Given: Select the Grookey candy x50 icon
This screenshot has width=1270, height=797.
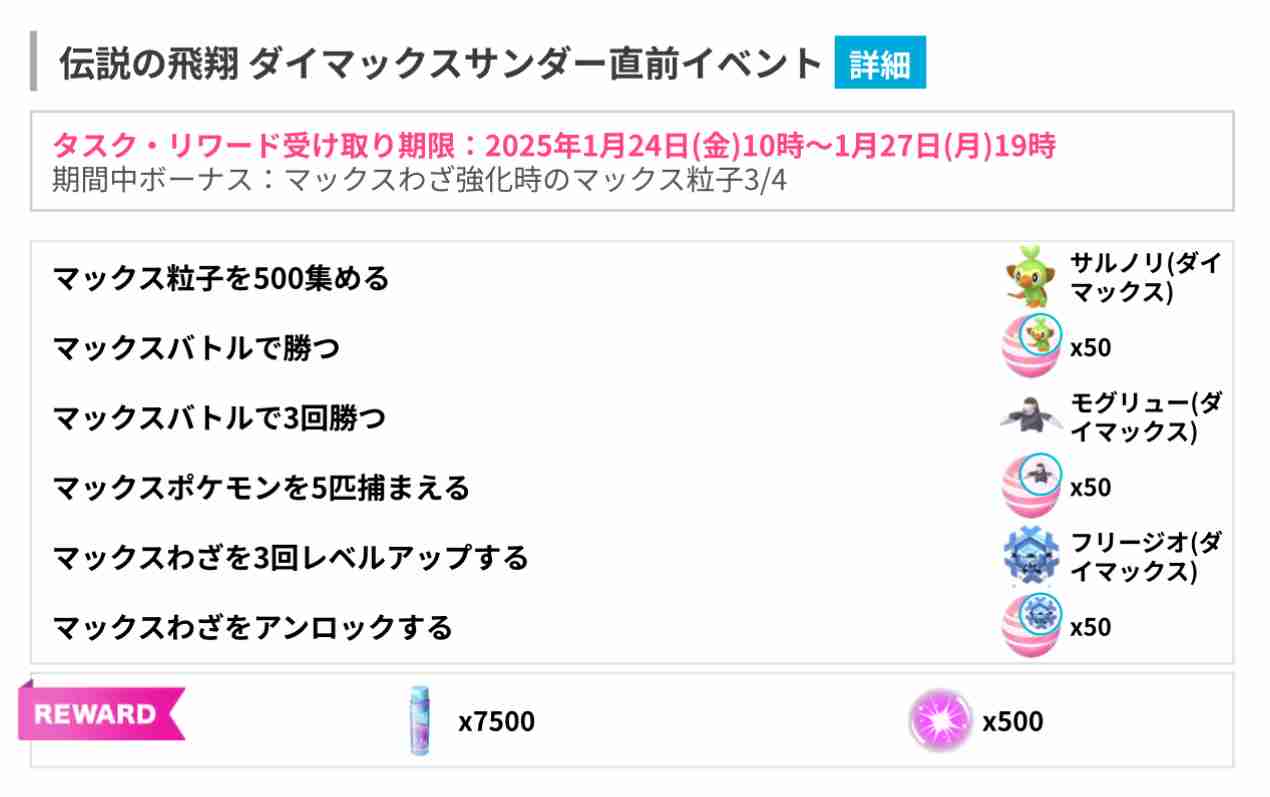Looking at the screenshot, I should (1031, 347).
